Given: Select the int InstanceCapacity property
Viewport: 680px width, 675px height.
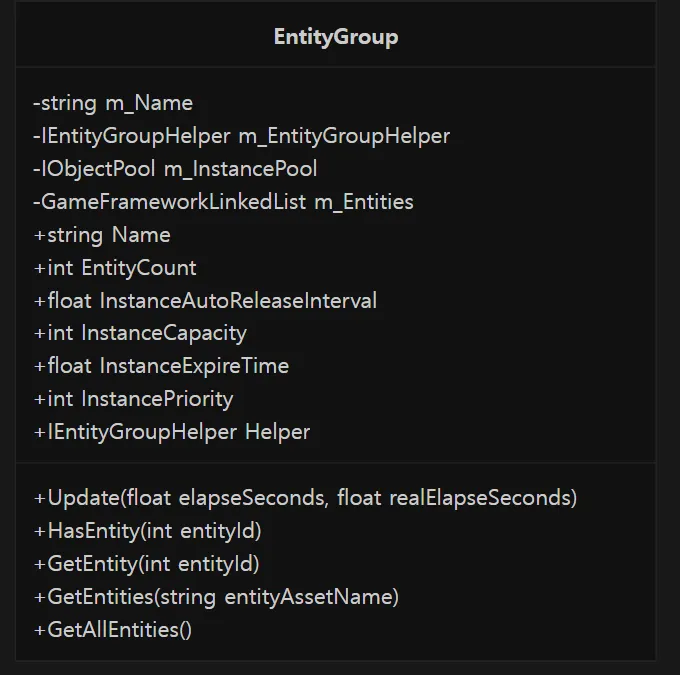Looking at the screenshot, I should click(x=140, y=334).
